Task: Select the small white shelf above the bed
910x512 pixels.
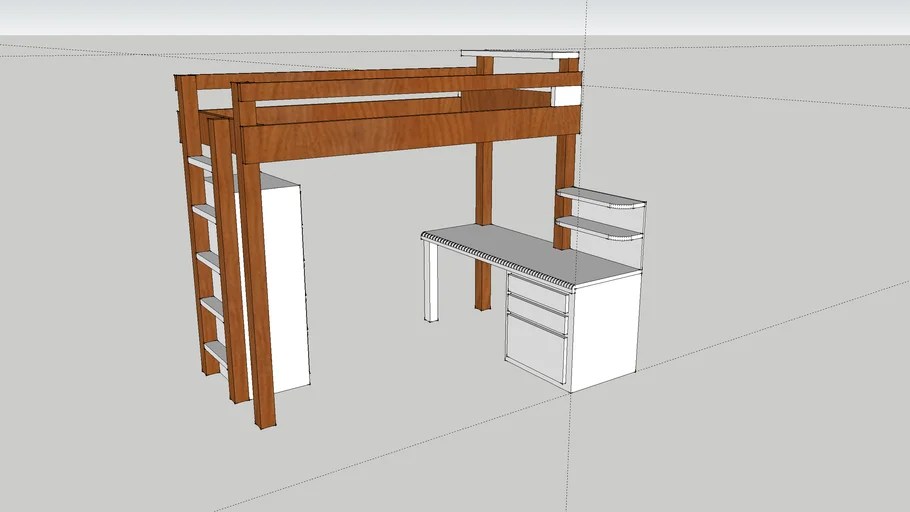Action: 521,54
